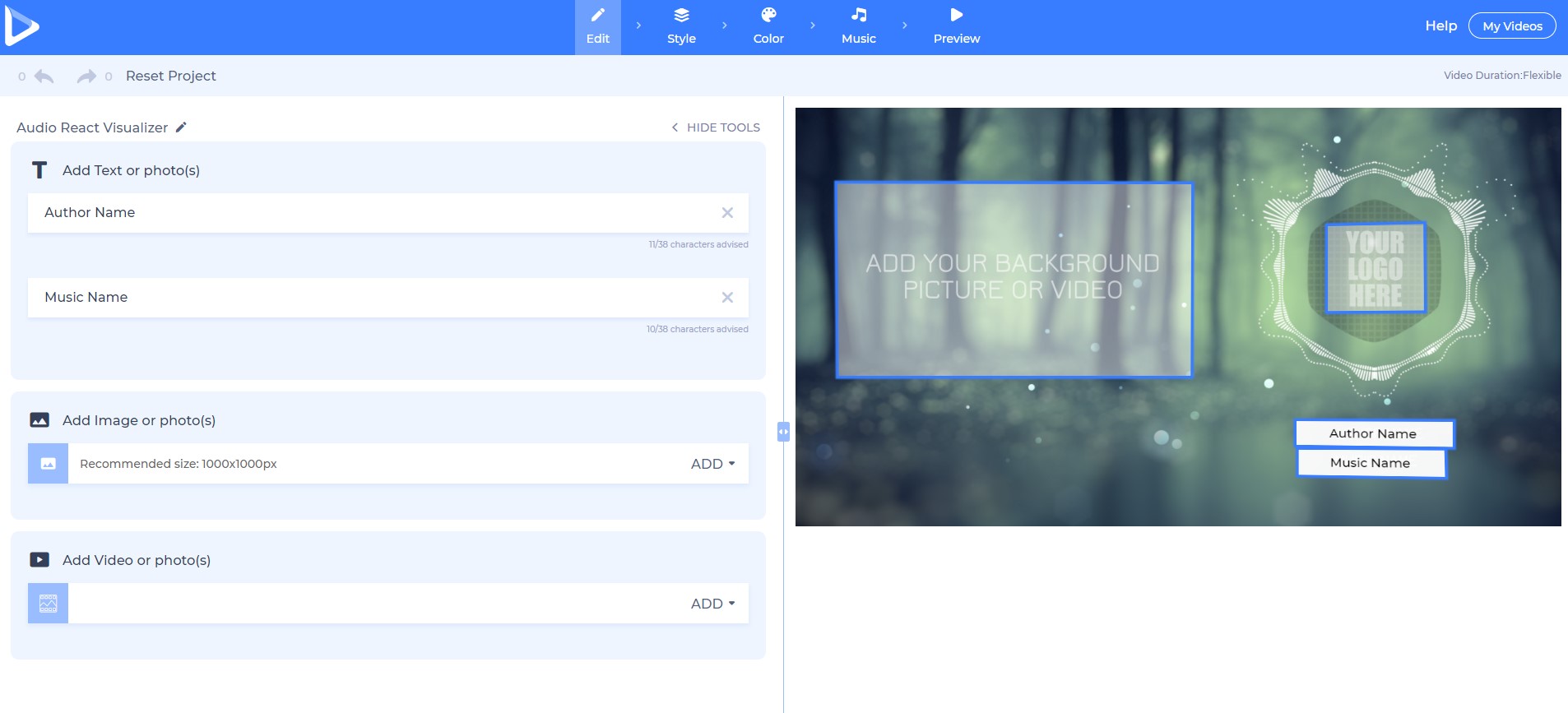Rename project via pencil icon
Viewport: 1568px width, 713px height.
(182, 127)
